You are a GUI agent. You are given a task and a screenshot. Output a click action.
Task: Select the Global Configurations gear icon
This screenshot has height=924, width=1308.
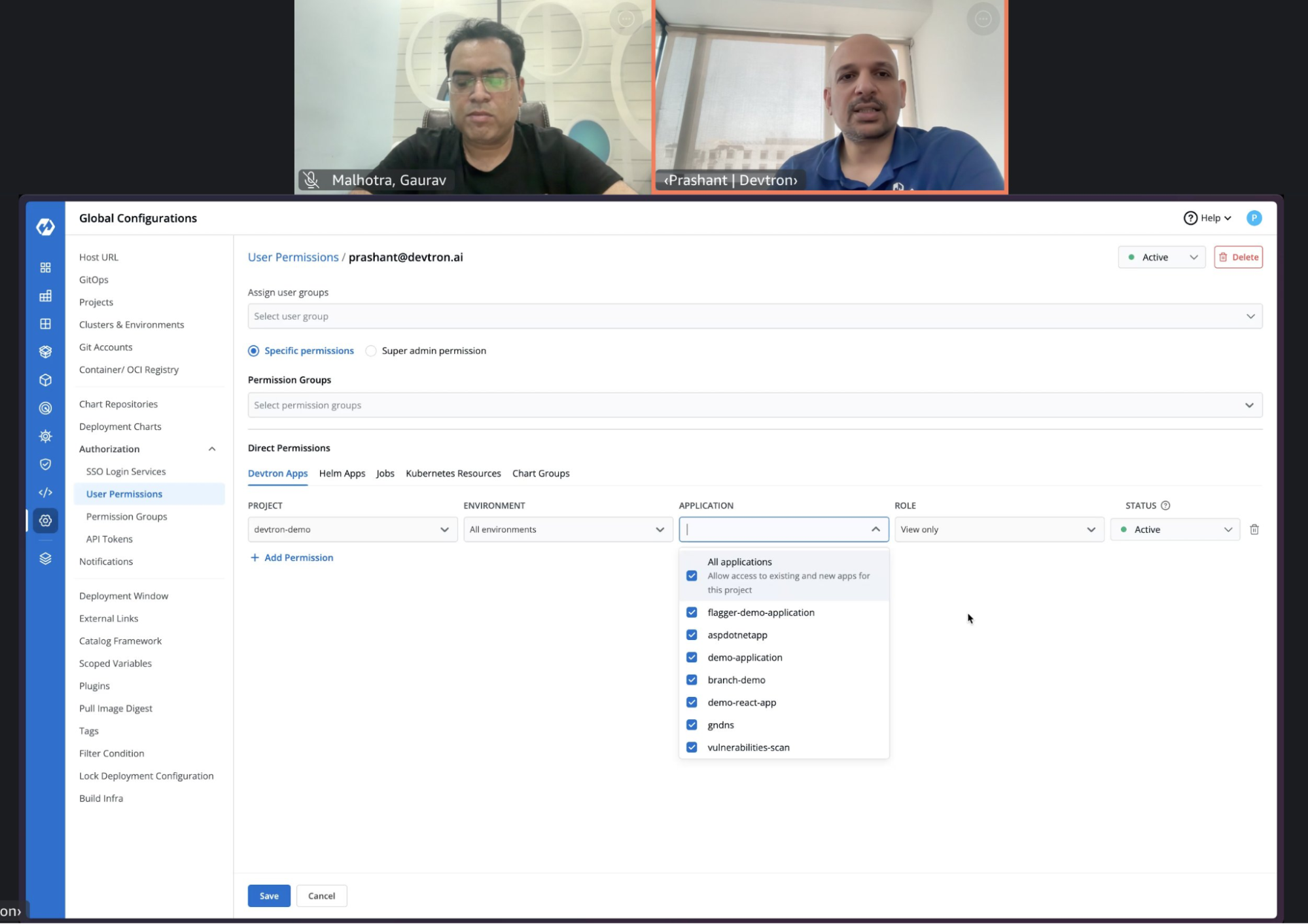45,520
